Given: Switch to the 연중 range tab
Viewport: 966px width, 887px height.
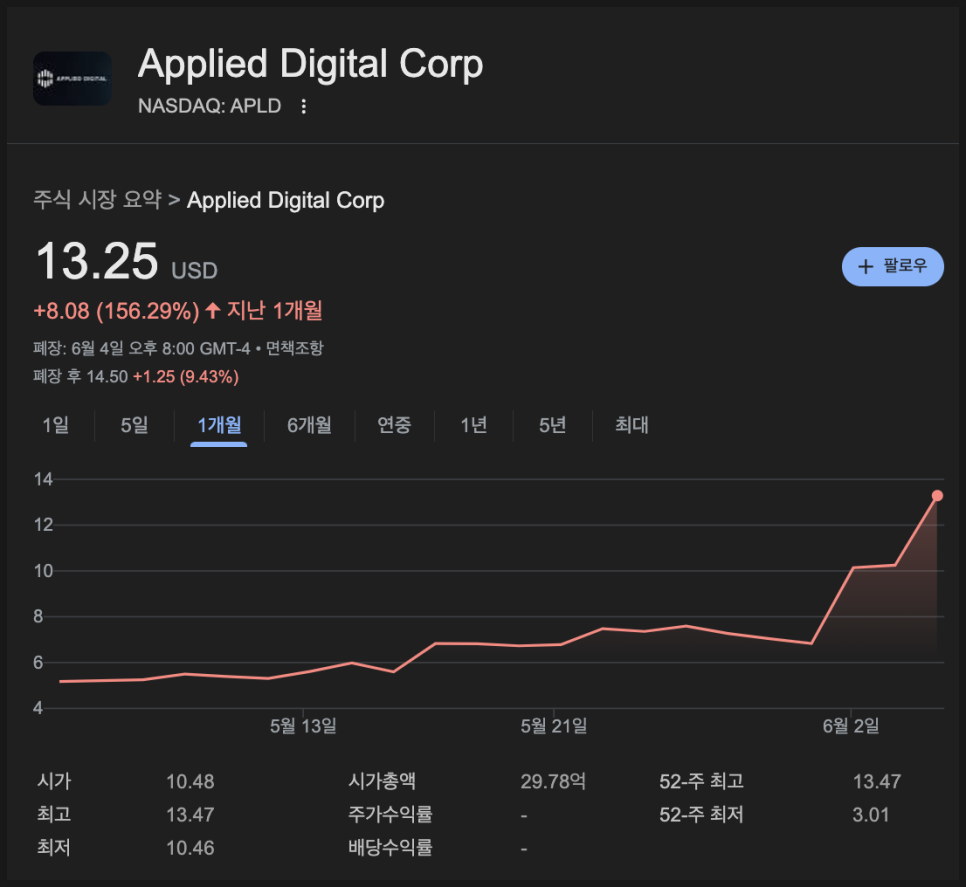Looking at the screenshot, I should tap(394, 425).
